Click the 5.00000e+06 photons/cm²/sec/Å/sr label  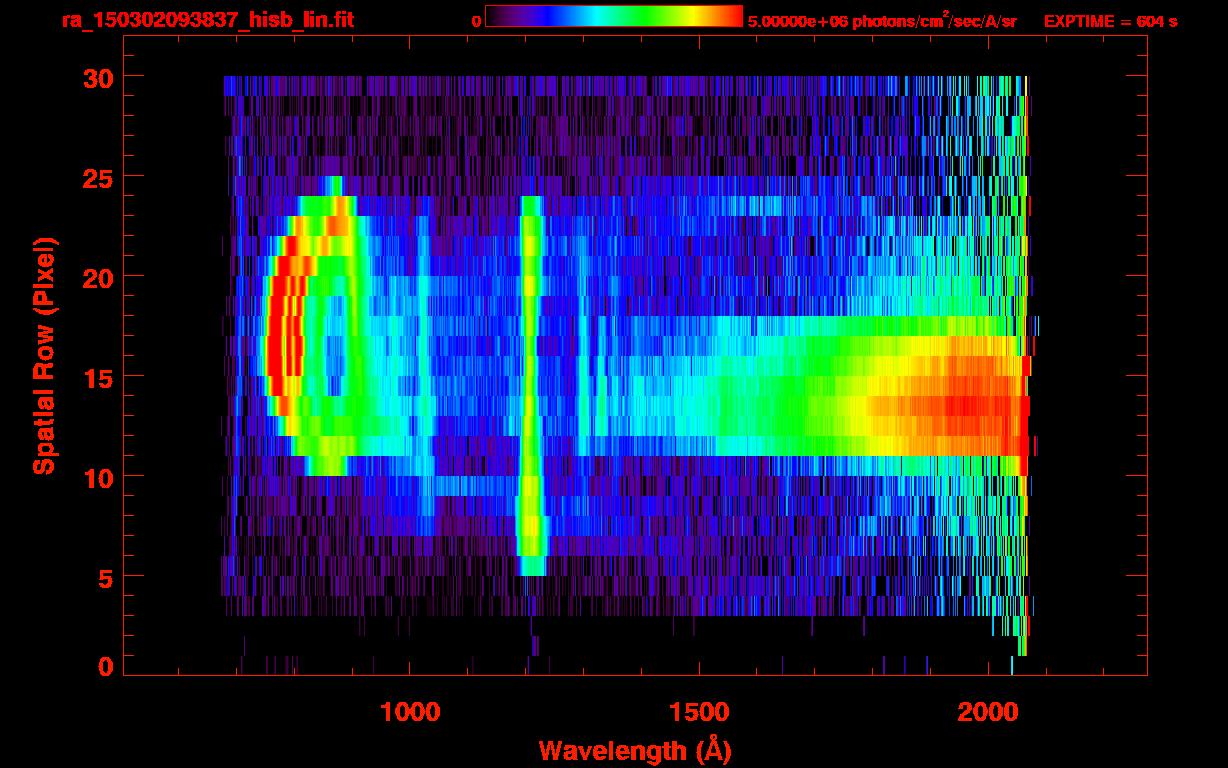(882, 21)
